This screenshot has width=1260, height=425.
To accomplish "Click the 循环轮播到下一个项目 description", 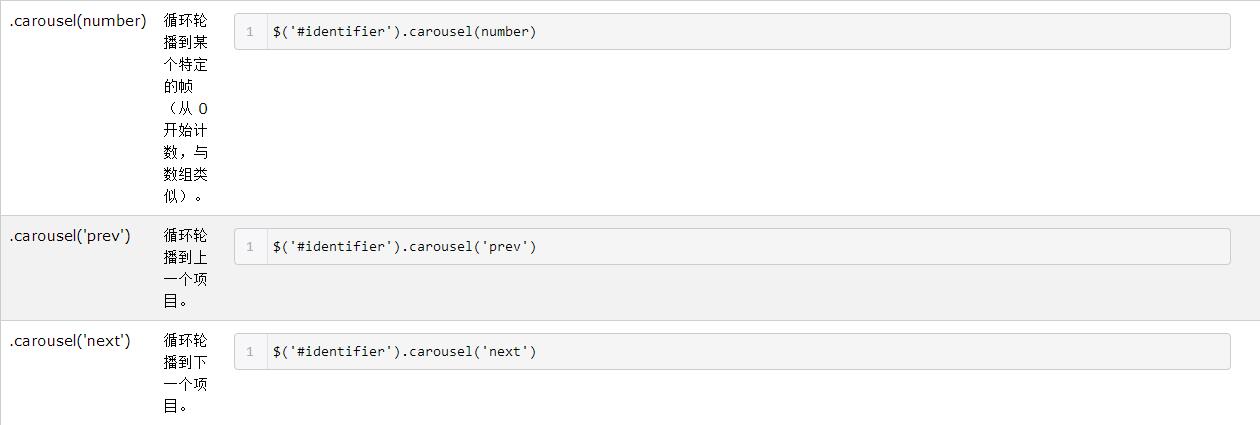I will pyautogui.click(x=185, y=373).
